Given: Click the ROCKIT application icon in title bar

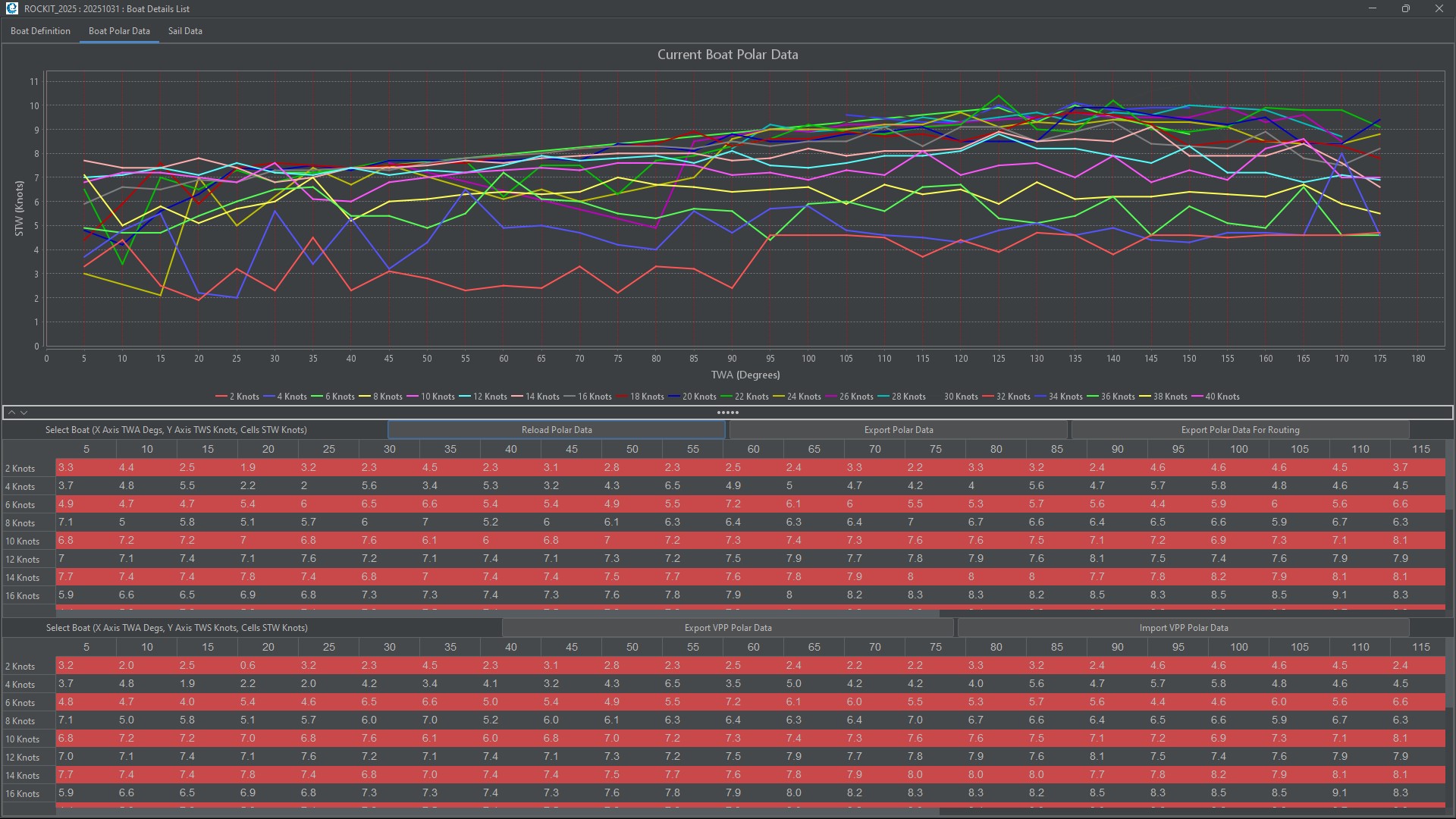Looking at the screenshot, I should (11, 8).
